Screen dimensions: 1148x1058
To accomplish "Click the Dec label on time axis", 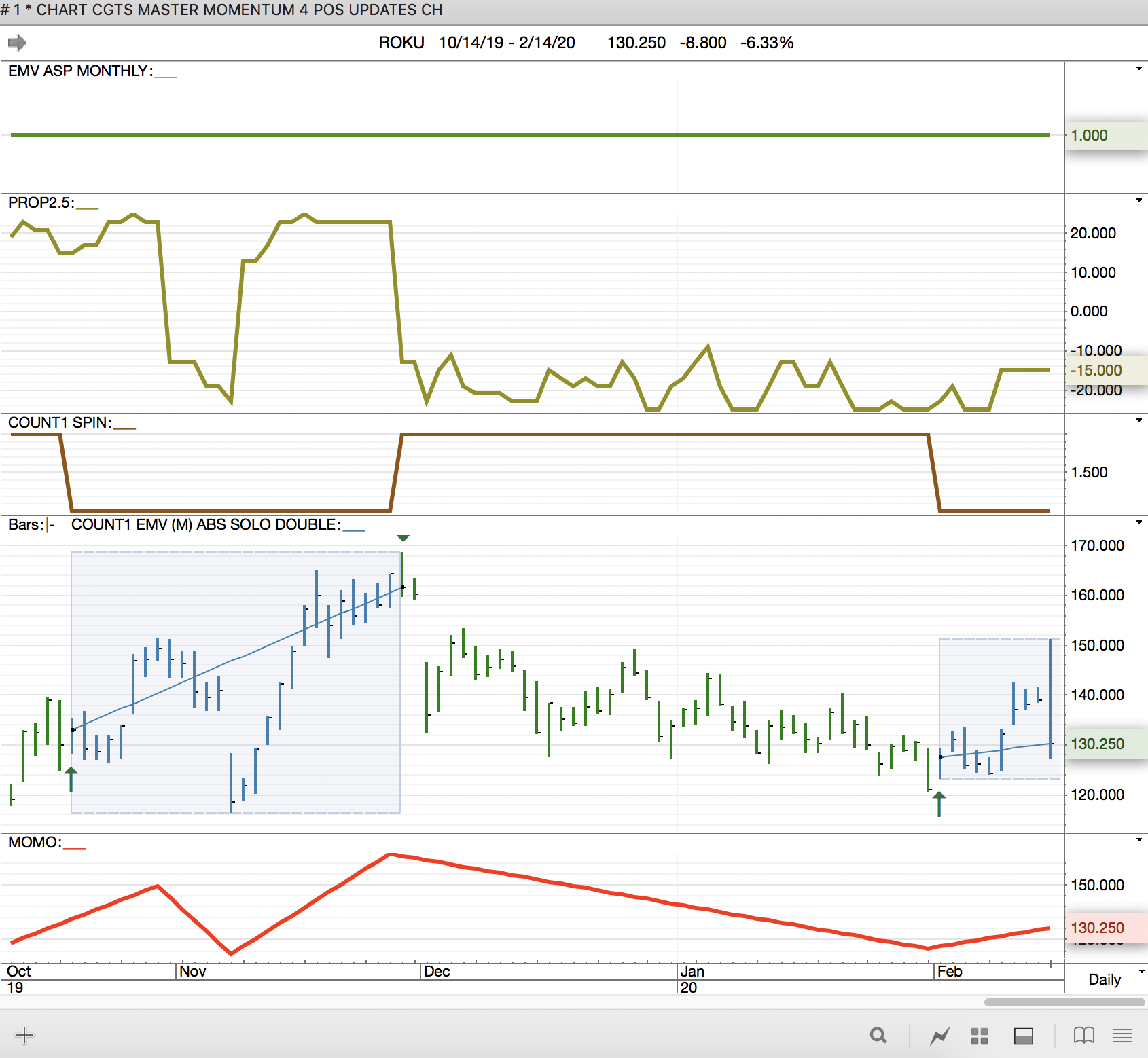I will [437, 971].
